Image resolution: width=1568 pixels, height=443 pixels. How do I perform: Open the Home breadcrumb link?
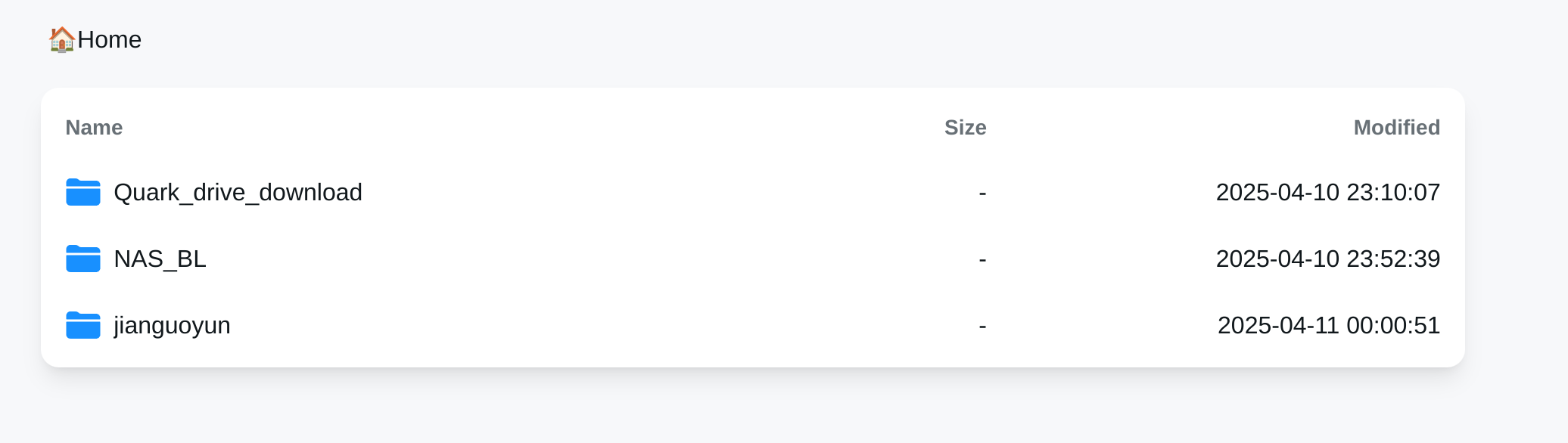pyautogui.click(x=109, y=39)
